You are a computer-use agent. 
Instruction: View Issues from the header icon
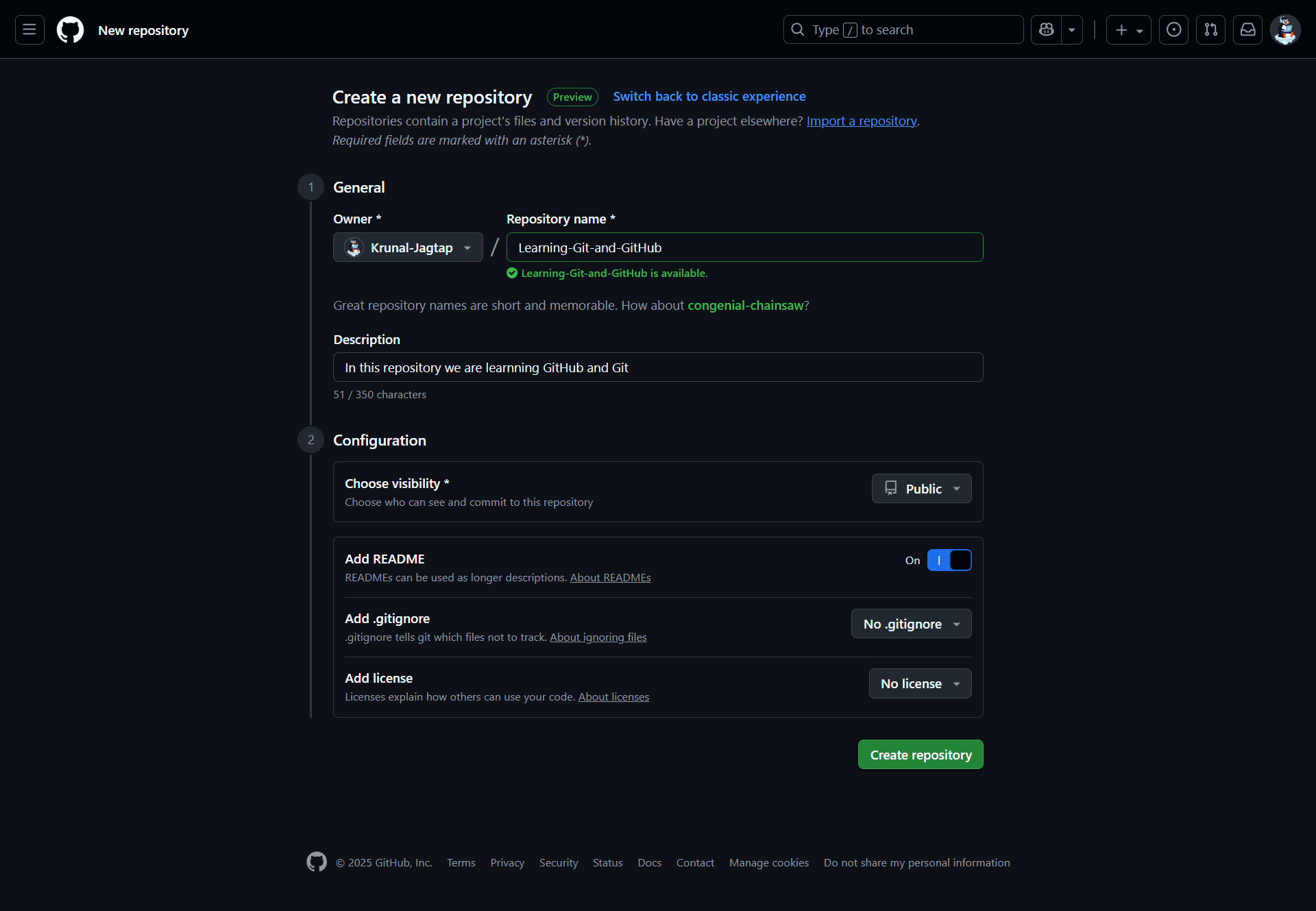tap(1173, 29)
